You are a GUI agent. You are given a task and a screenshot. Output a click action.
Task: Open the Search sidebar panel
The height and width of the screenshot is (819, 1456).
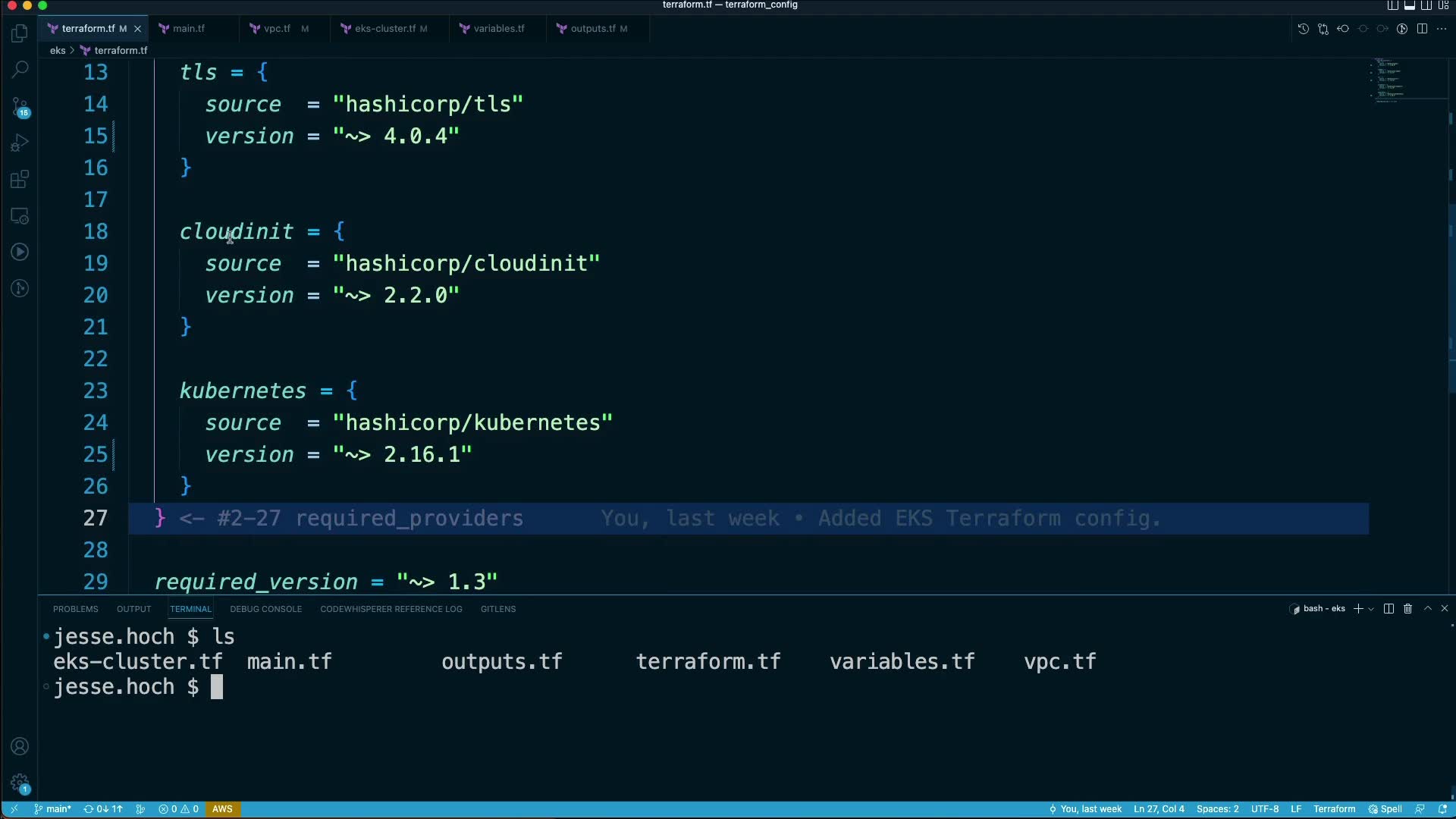pyautogui.click(x=20, y=70)
